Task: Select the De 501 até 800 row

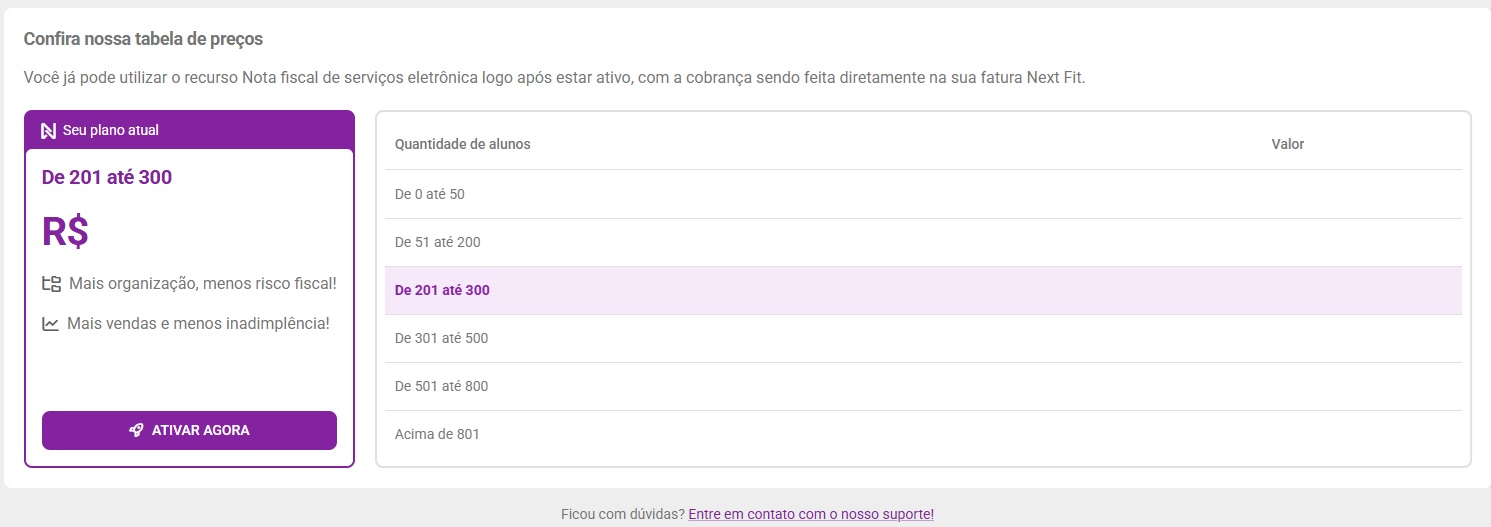Action: point(923,386)
